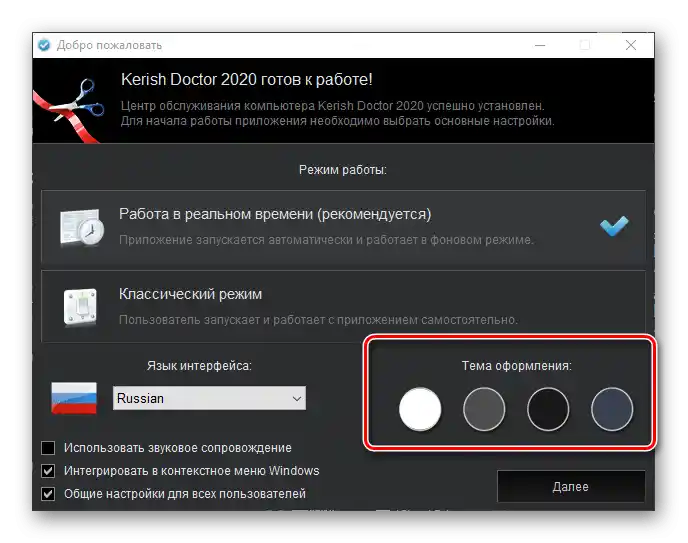Toggle 'Общие настройки для всех пользователей' checkbox
The width and height of the screenshot is (688, 543).
(48, 494)
